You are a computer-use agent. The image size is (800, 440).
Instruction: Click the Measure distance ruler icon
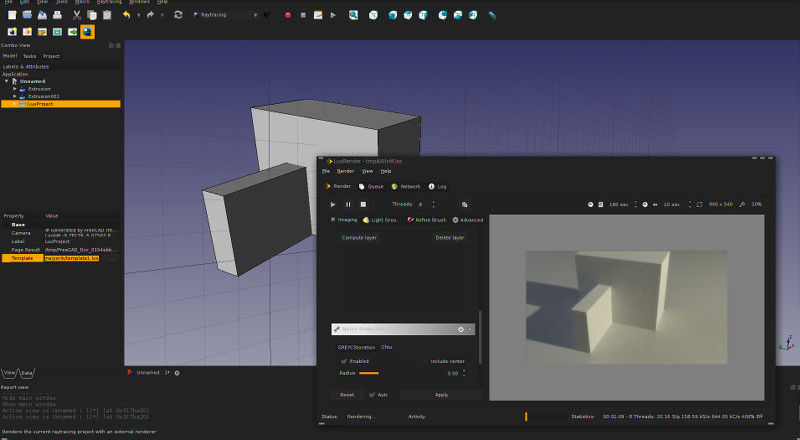492,15
